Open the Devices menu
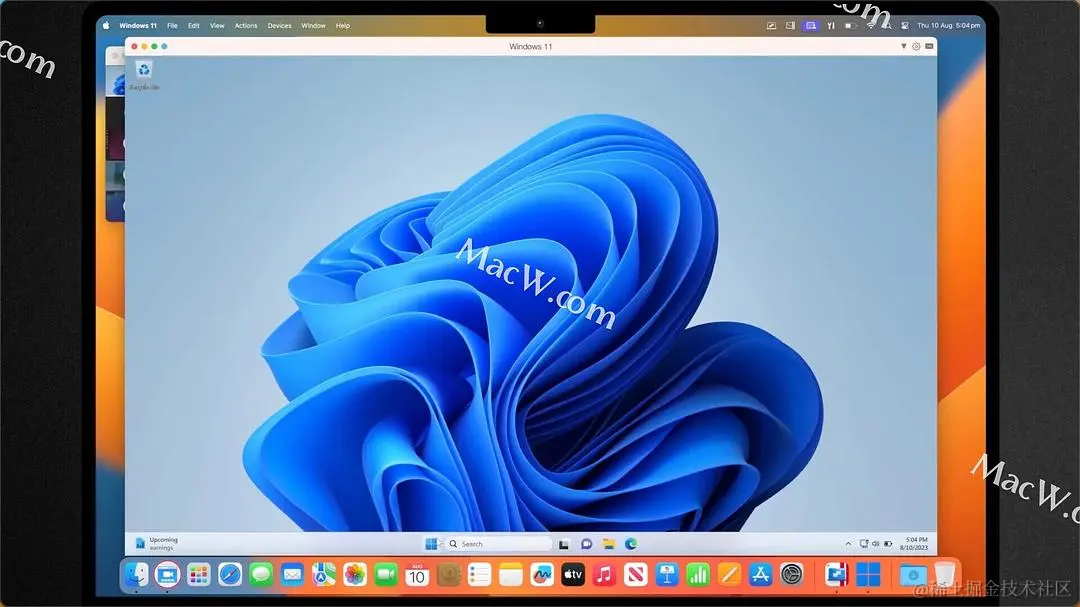Screen dimensions: 1080x607 279,25
